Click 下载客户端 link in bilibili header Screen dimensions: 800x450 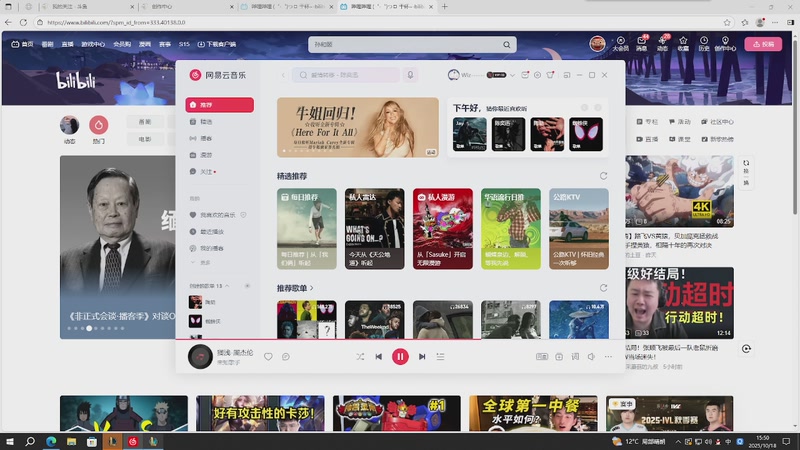(217, 44)
